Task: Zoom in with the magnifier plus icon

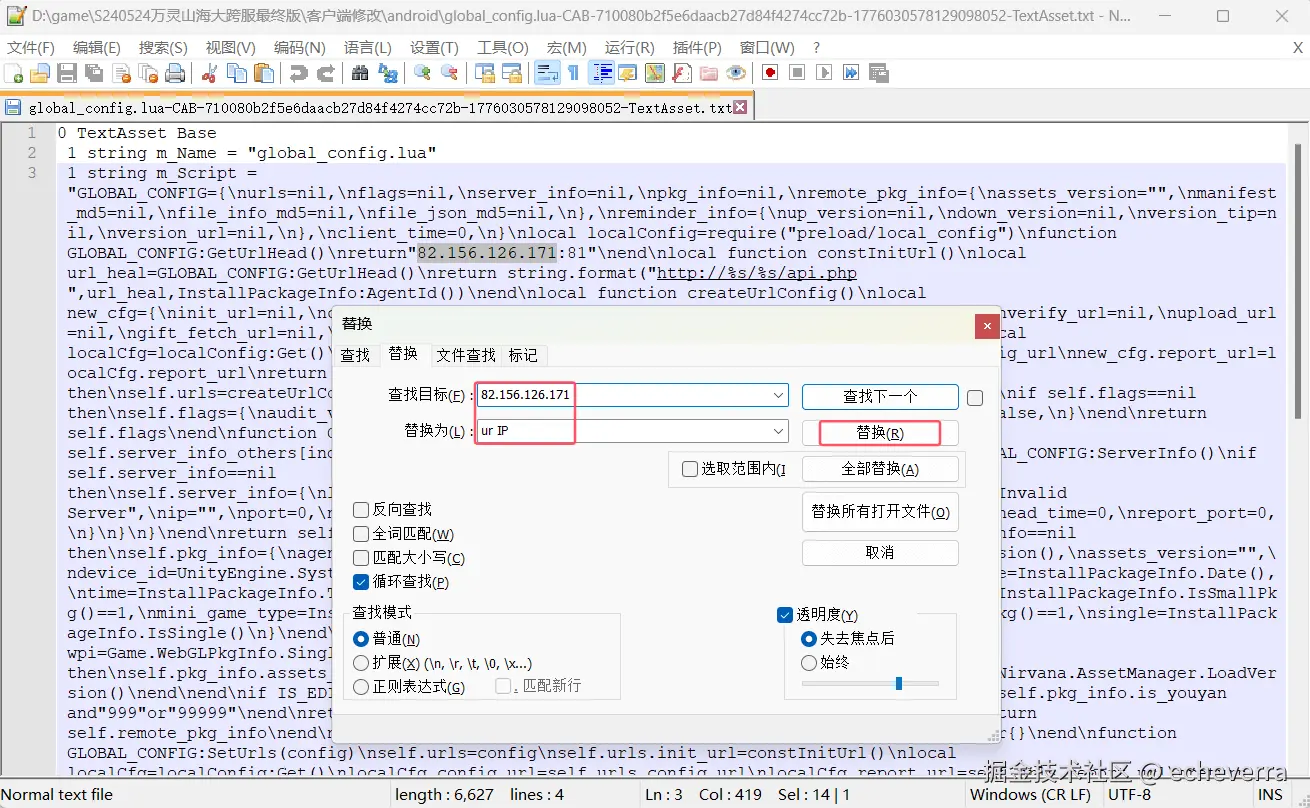Action: [423, 73]
